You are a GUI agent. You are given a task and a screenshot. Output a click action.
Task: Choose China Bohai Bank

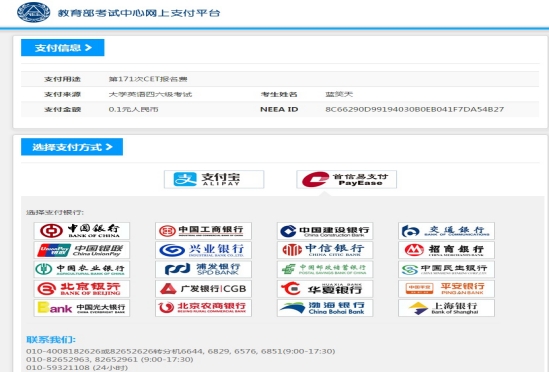(325, 308)
